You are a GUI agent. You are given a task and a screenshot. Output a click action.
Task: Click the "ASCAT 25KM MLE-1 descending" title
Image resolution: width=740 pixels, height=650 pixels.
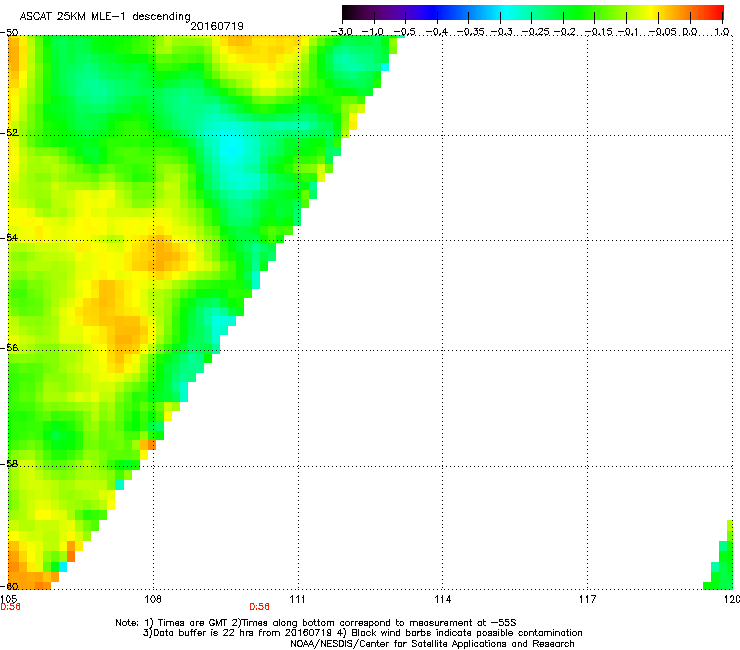(x=105, y=17)
